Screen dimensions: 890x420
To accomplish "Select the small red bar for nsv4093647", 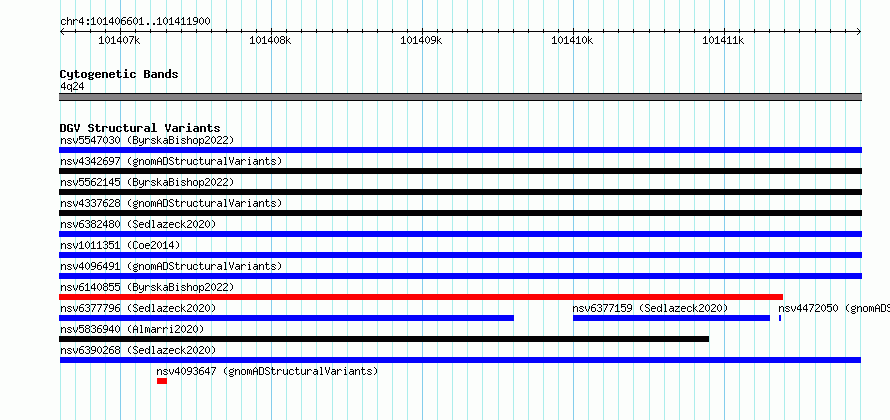I will [x=162, y=381].
